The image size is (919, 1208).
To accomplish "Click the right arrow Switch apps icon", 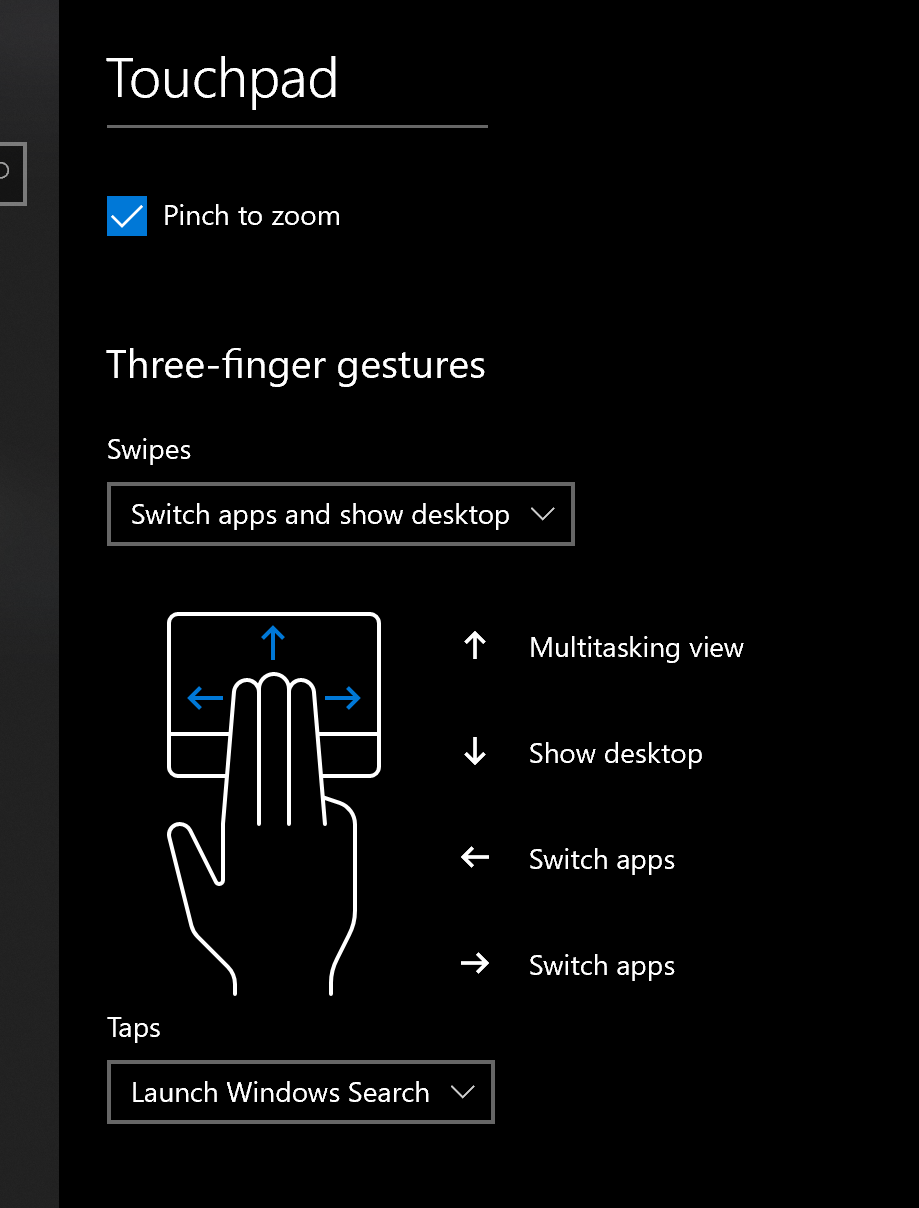I will click(x=475, y=964).
